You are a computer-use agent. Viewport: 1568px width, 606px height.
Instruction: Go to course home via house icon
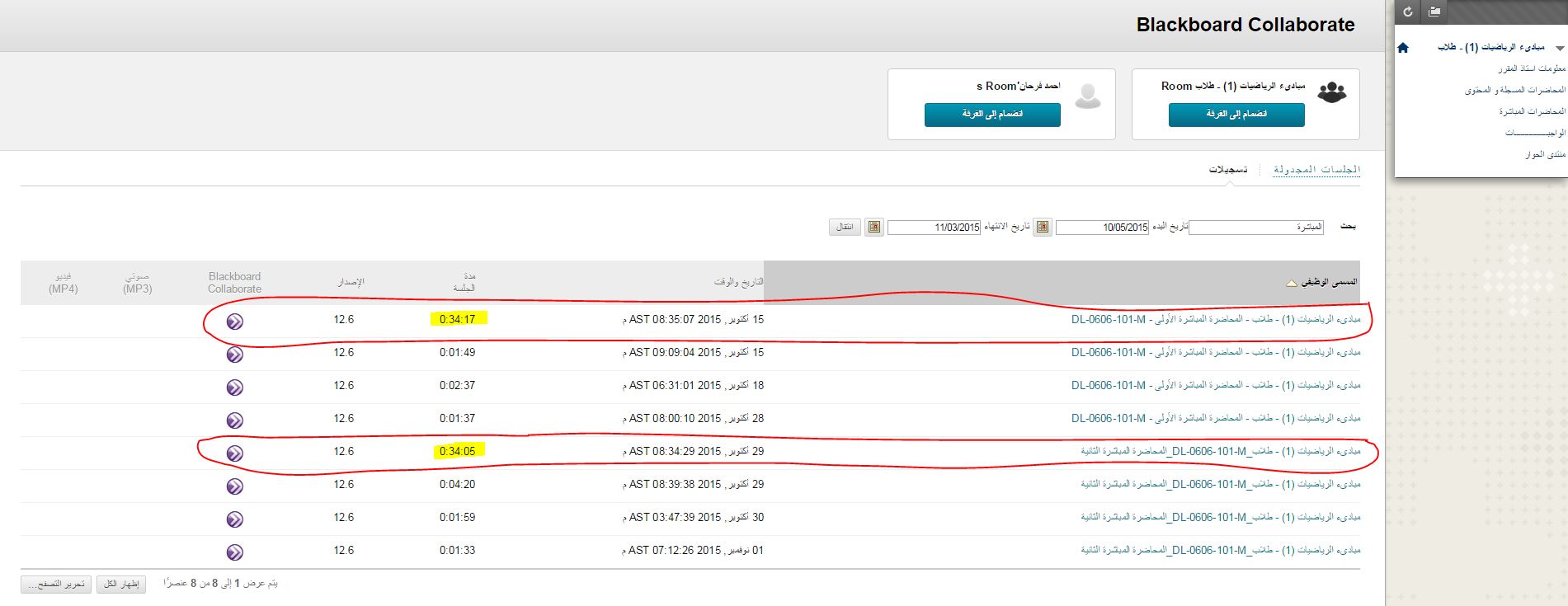tap(1403, 48)
